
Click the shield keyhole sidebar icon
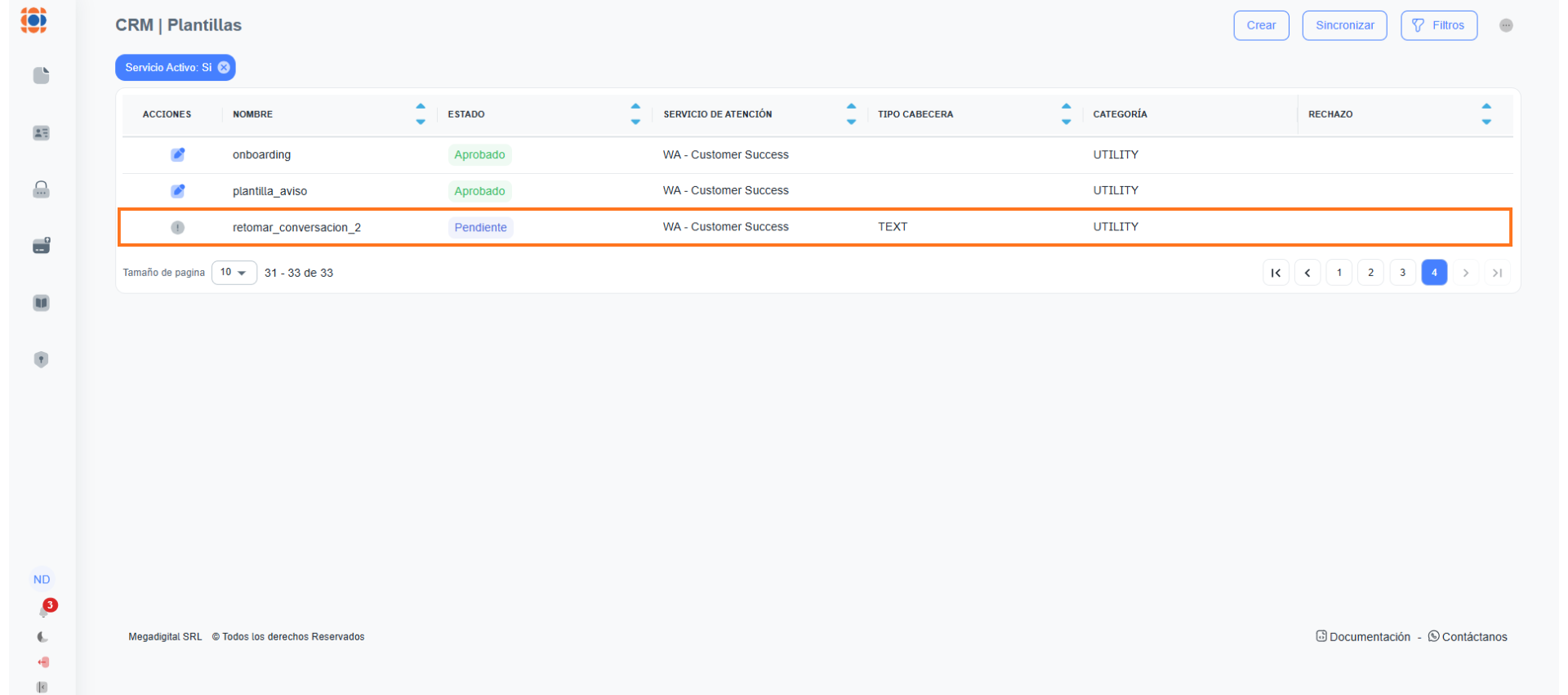coord(41,360)
